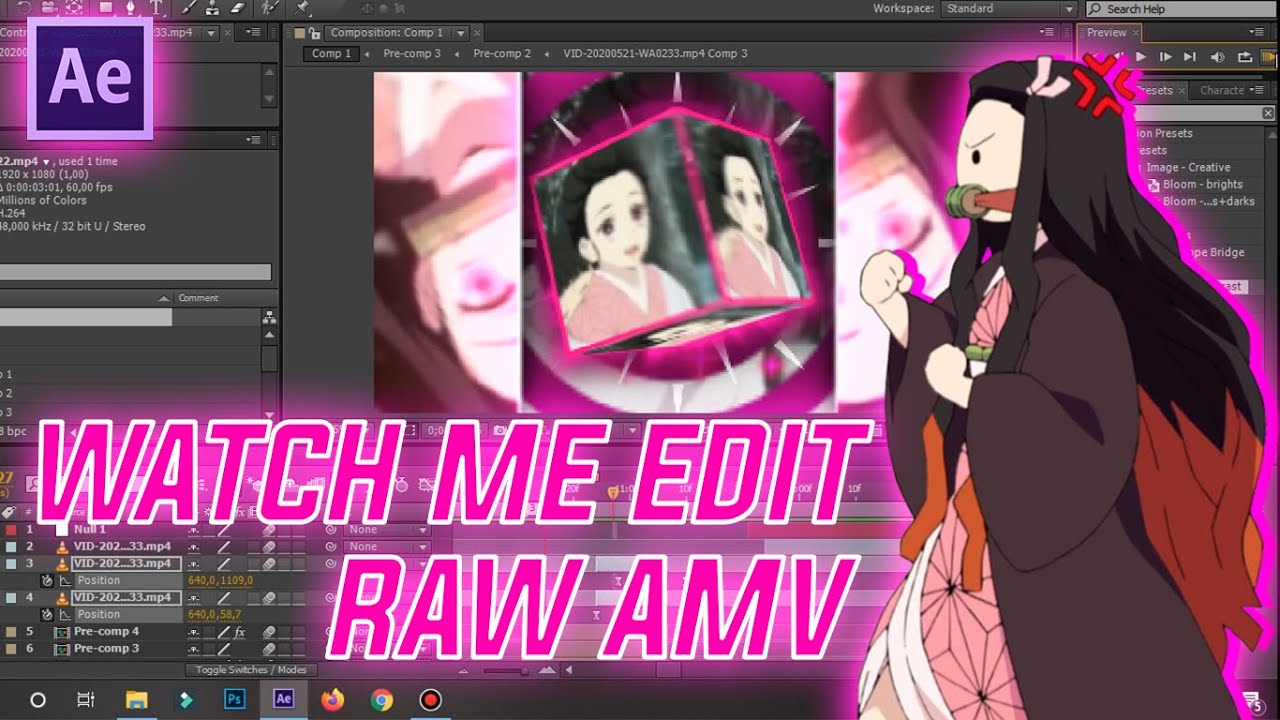Image resolution: width=1280 pixels, height=720 pixels.
Task: Click parent pick whip for Null 1
Action: click(331, 530)
